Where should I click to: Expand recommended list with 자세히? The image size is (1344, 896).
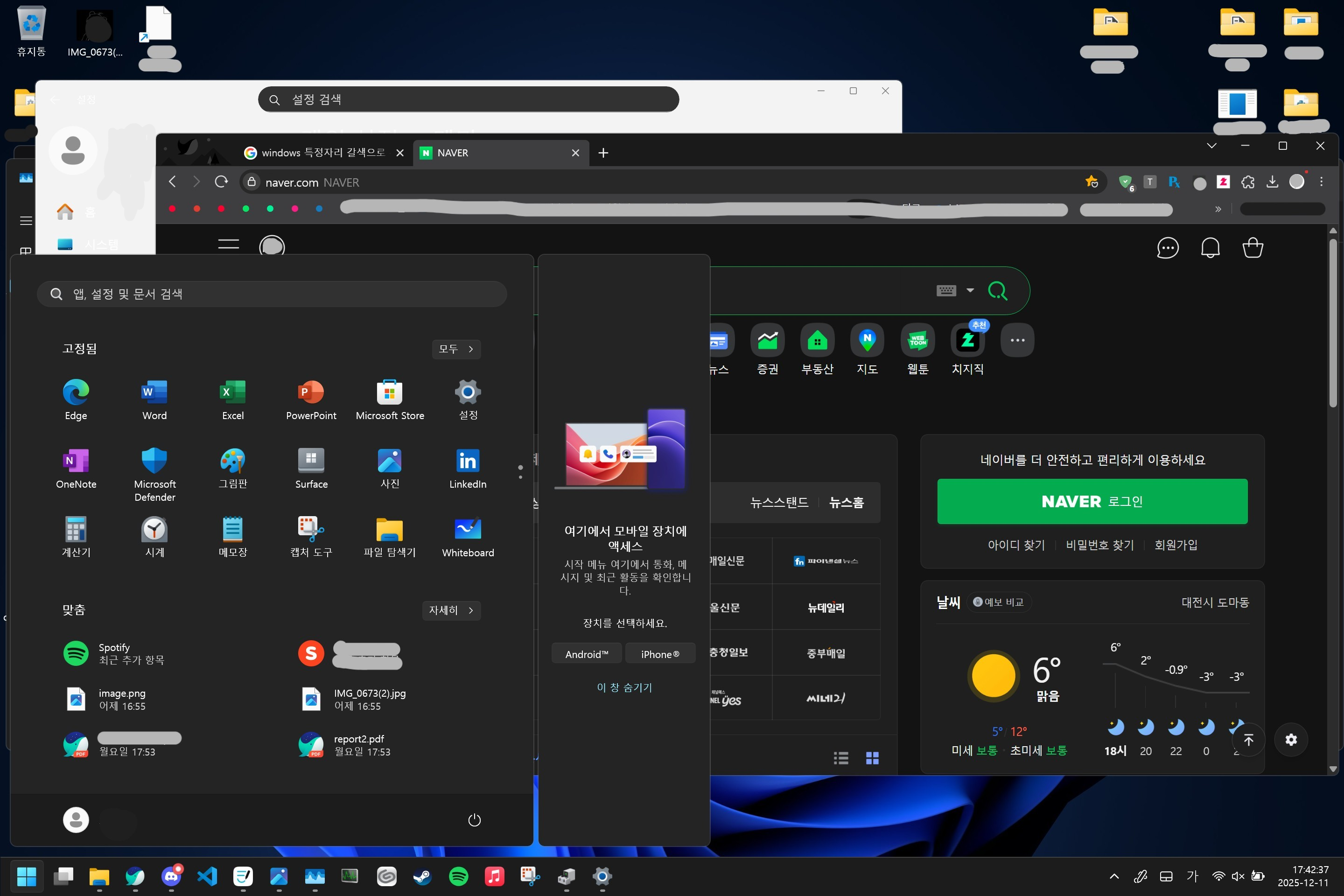[x=451, y=610]
